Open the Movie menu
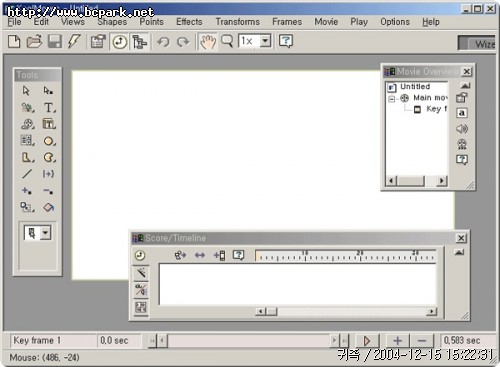 [326, 22]
